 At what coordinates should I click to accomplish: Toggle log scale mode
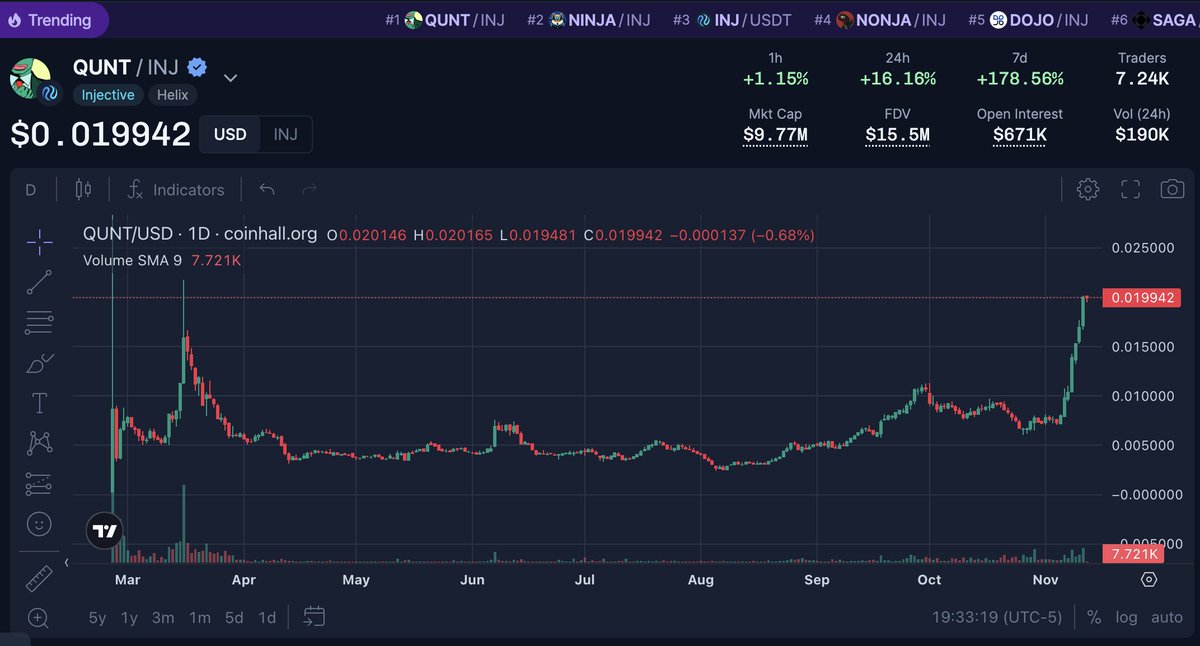(1126, 617)
